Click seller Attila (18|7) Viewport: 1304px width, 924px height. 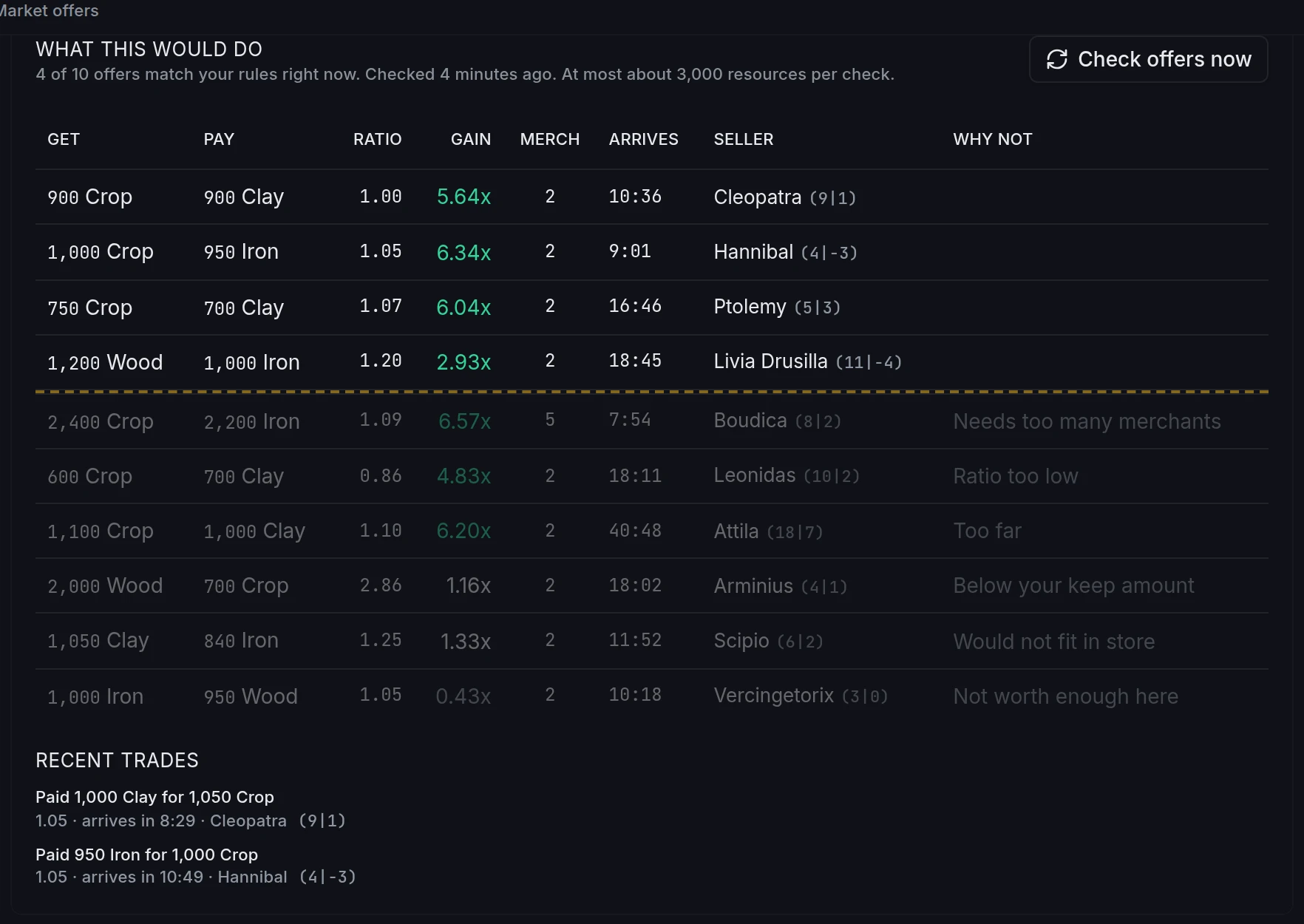[x=768, y=531]
